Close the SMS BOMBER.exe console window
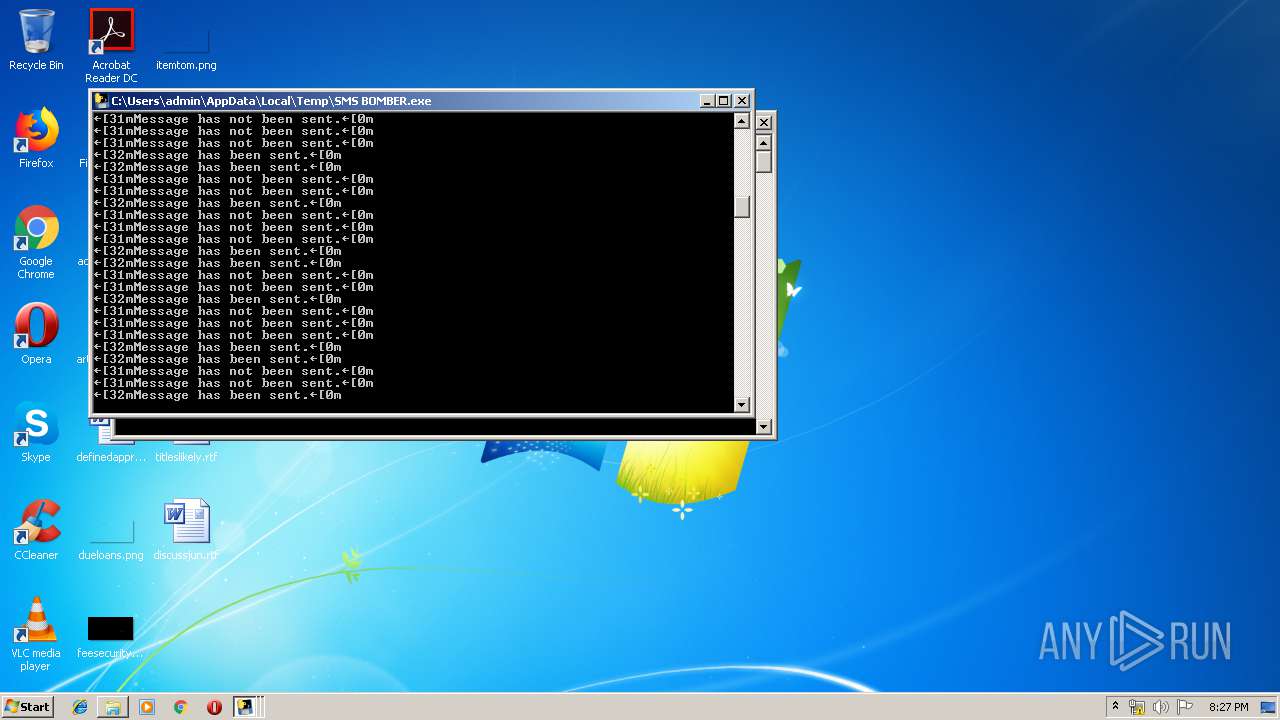The height and width of the screenshot is (720, 1280). [x=742, y=101]
